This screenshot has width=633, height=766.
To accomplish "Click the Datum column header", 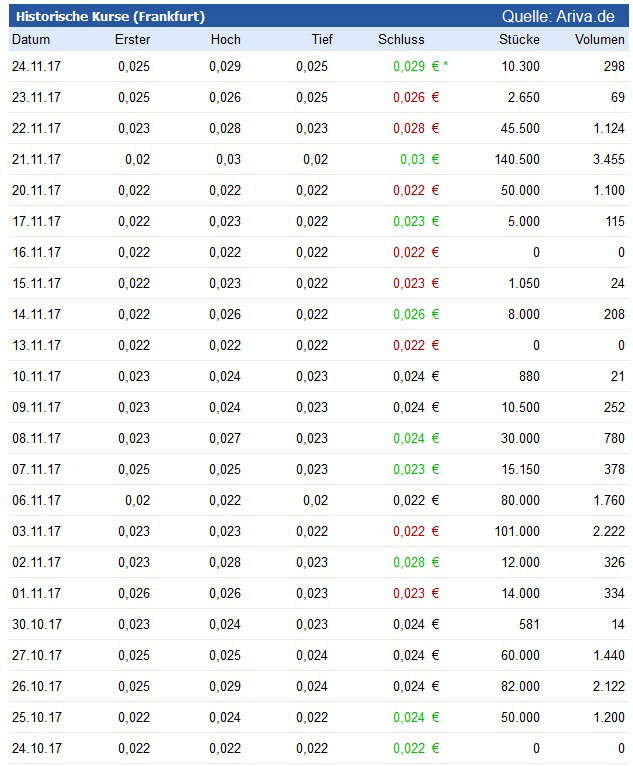I will click(30, 40).
